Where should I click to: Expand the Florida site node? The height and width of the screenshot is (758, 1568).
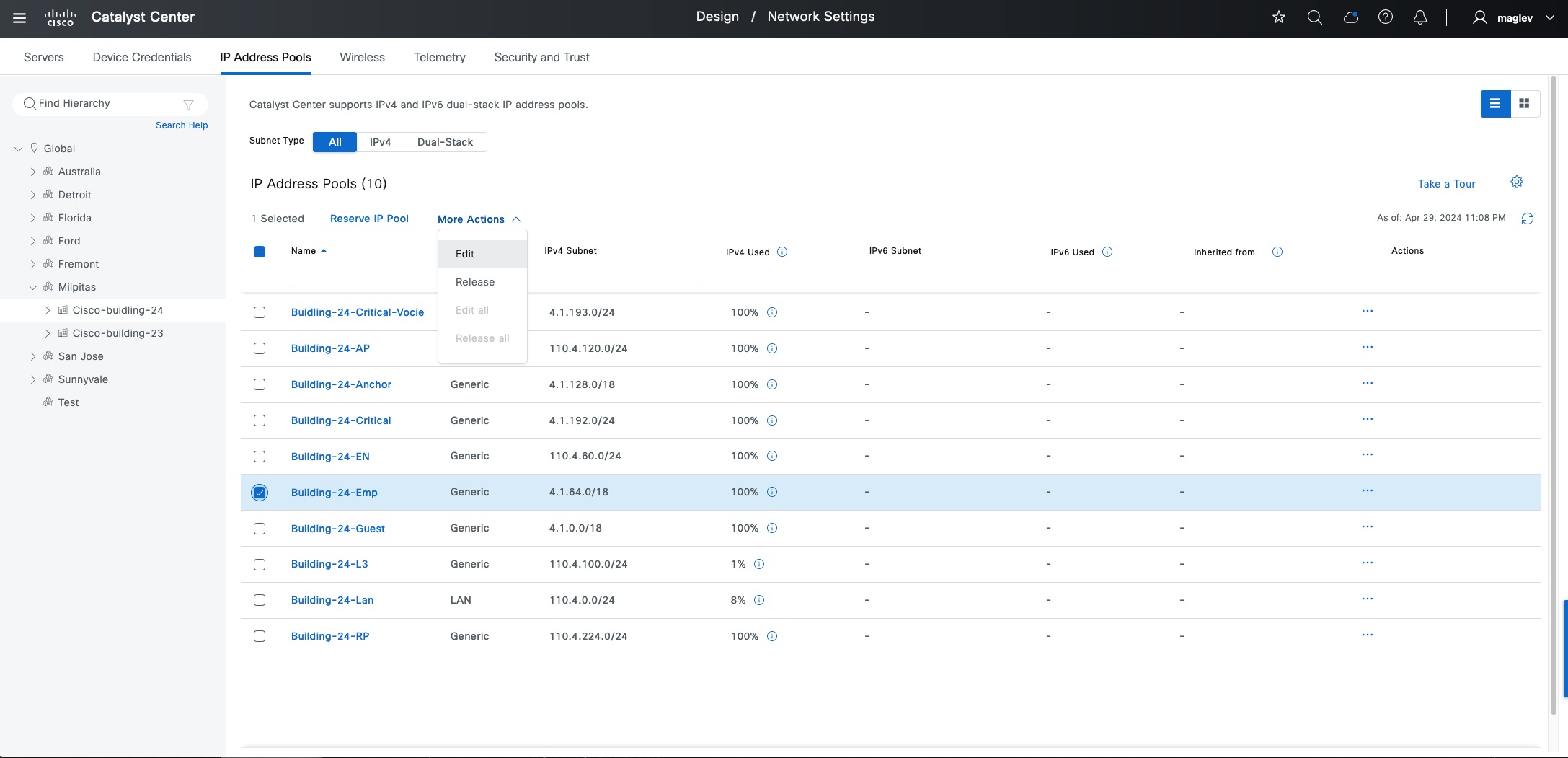pyautogui.click(x=33, y=219)
